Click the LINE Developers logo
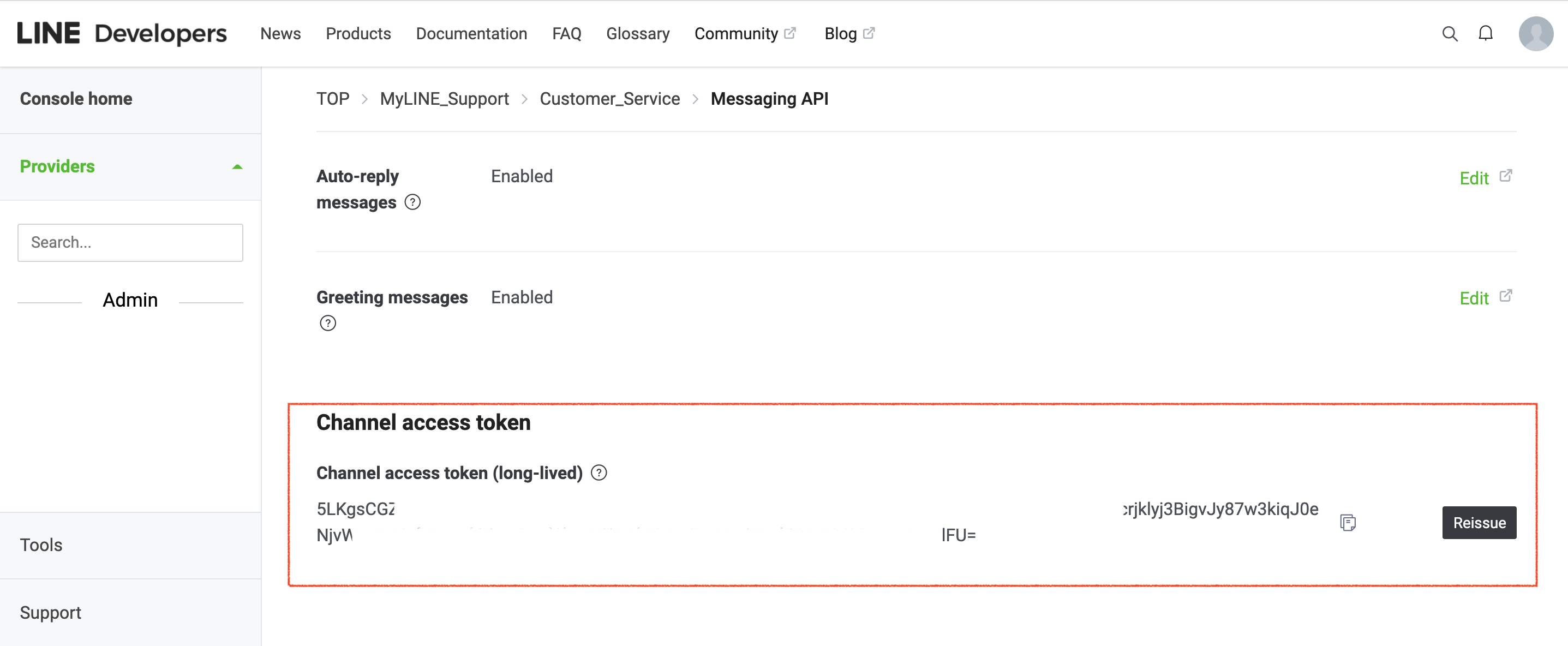 coord(122,33)
